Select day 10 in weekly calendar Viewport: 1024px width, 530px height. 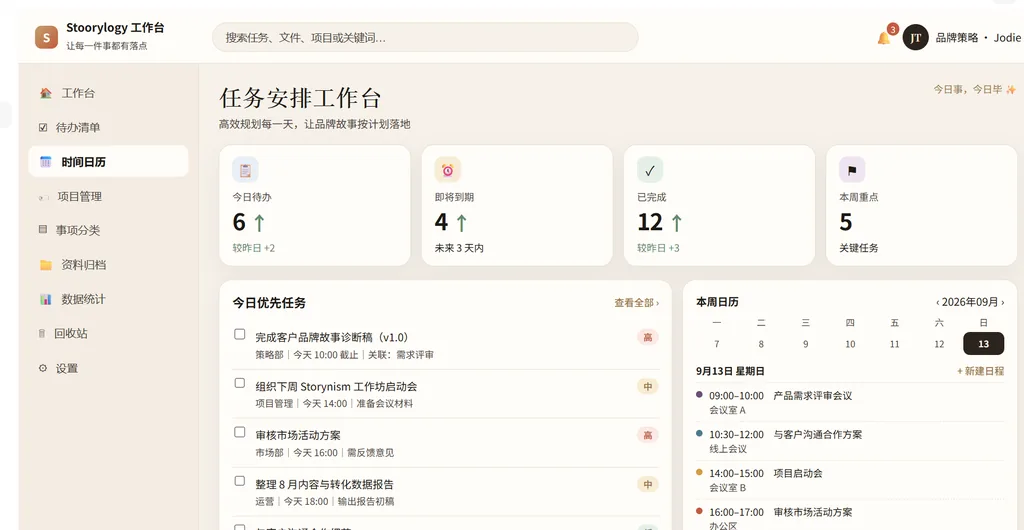coord(850,344)
